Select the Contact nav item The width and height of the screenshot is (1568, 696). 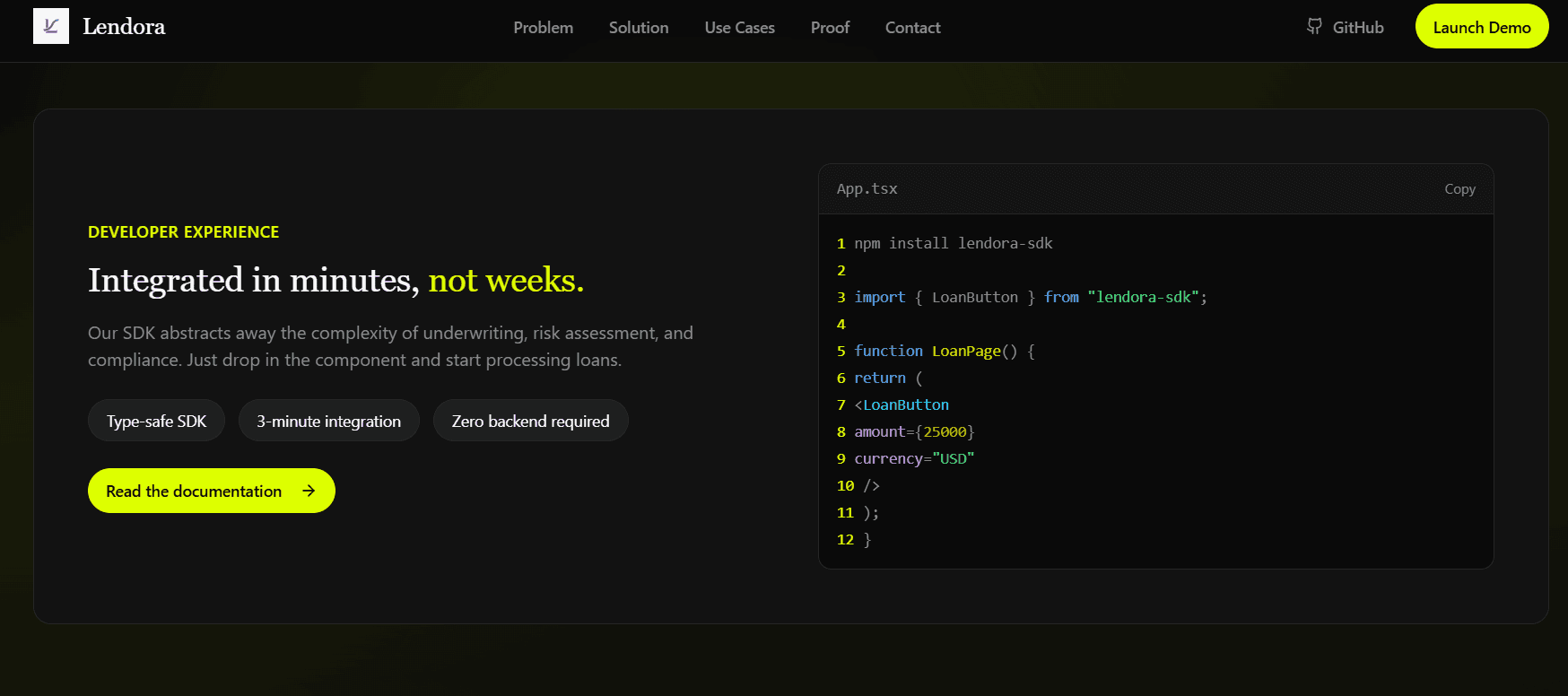[912, 28]
